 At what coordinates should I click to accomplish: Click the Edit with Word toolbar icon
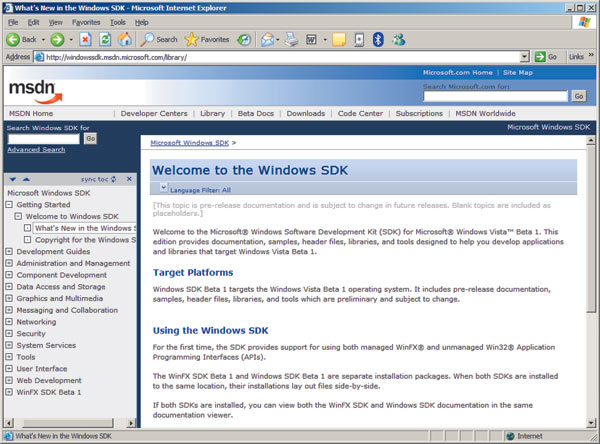[x=311, y=39]
